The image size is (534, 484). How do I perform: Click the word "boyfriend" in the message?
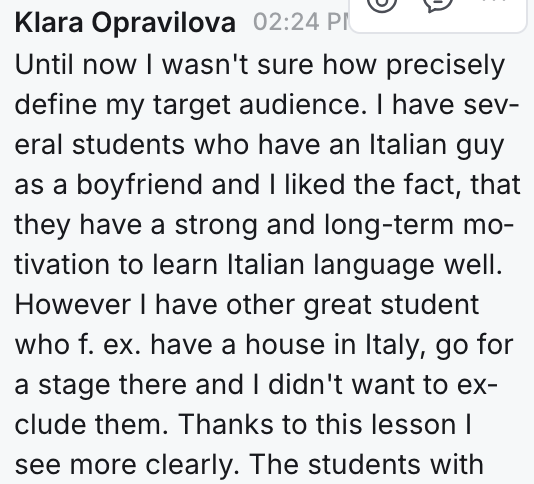coord(139,187)
